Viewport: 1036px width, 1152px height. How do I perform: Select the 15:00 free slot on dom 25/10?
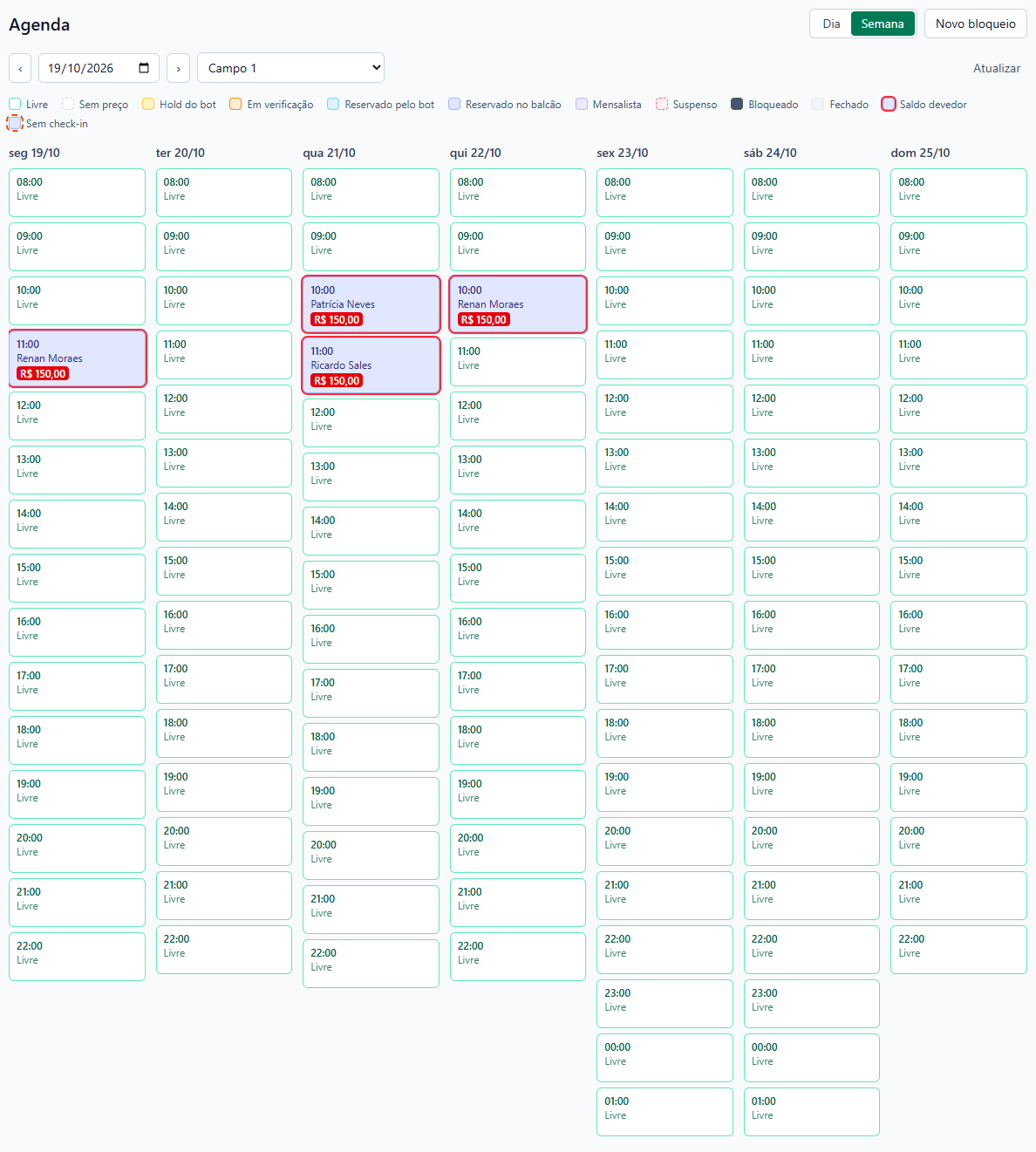coord(959,571)
